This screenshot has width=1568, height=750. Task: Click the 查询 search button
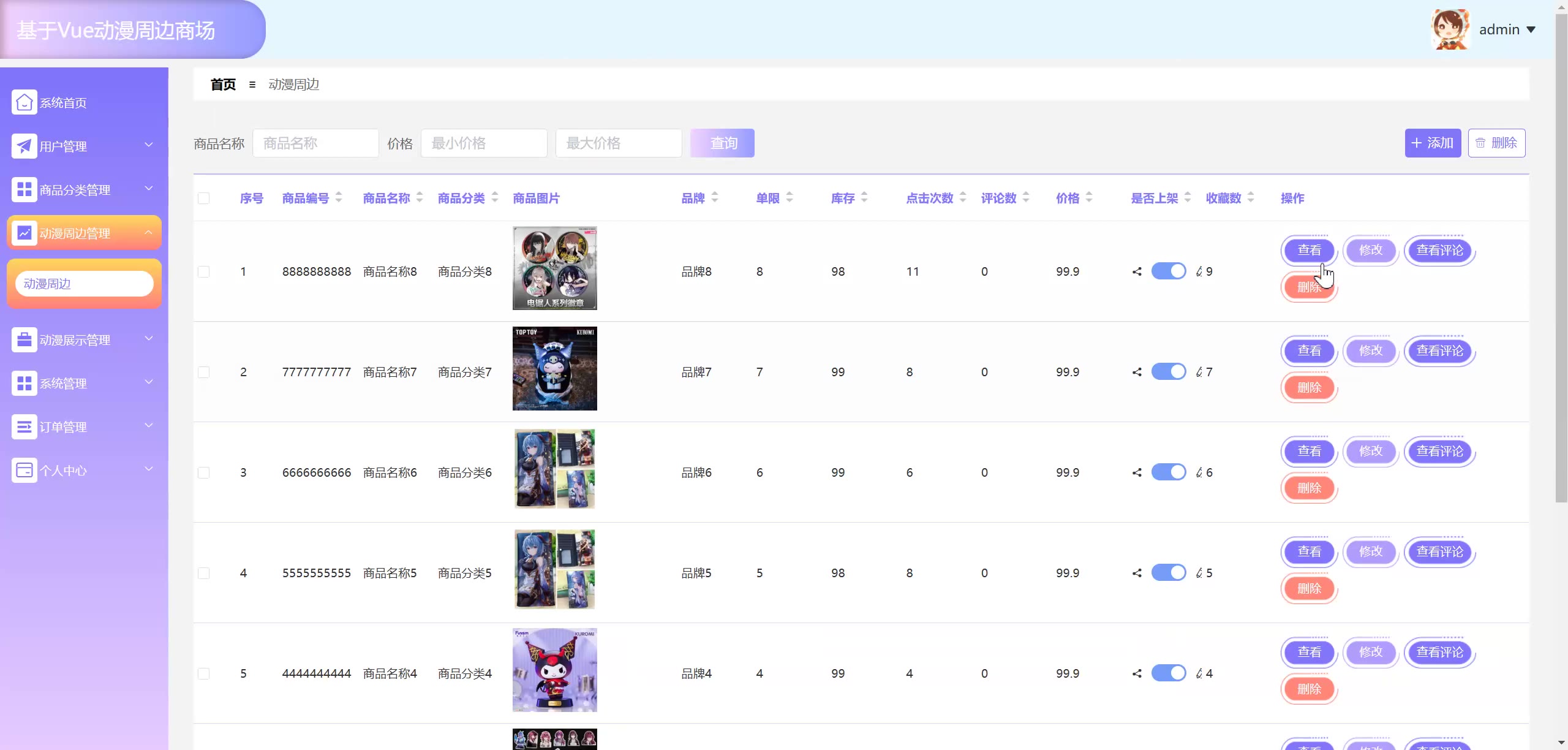click(x=722, y=143)
